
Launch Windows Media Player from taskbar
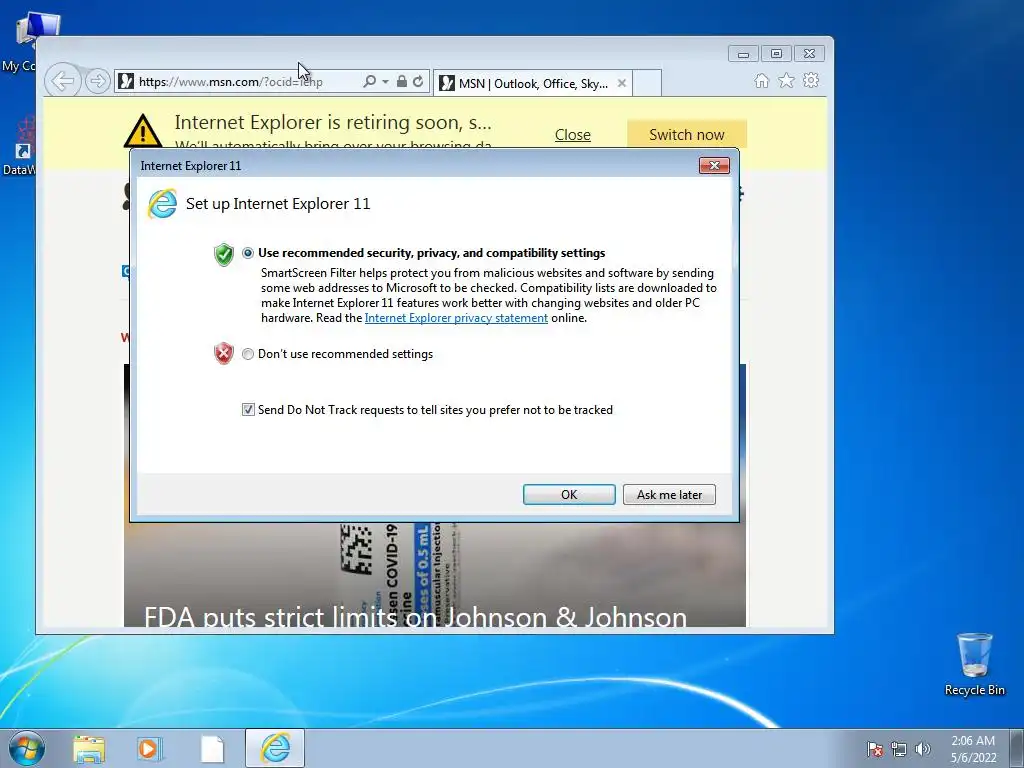click(x=150, y=748)
